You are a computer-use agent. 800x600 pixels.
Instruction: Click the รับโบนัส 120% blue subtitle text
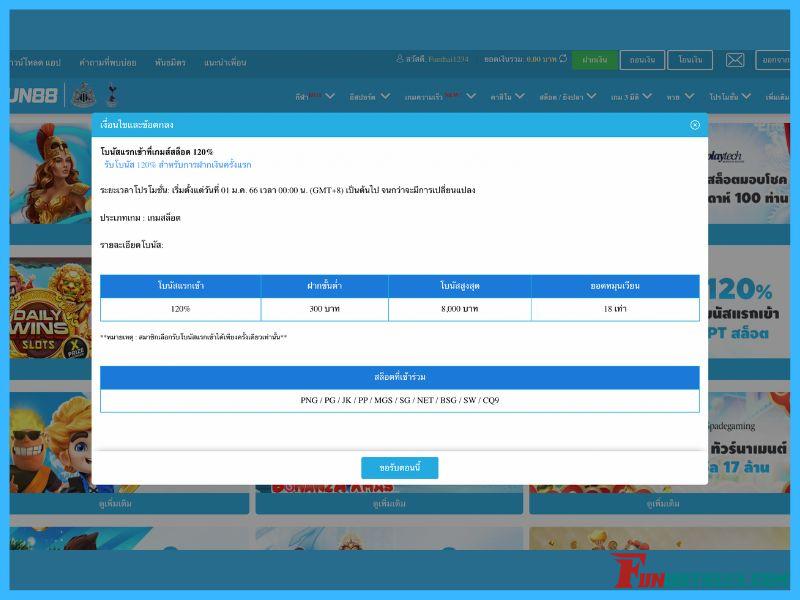click(178, 165)
